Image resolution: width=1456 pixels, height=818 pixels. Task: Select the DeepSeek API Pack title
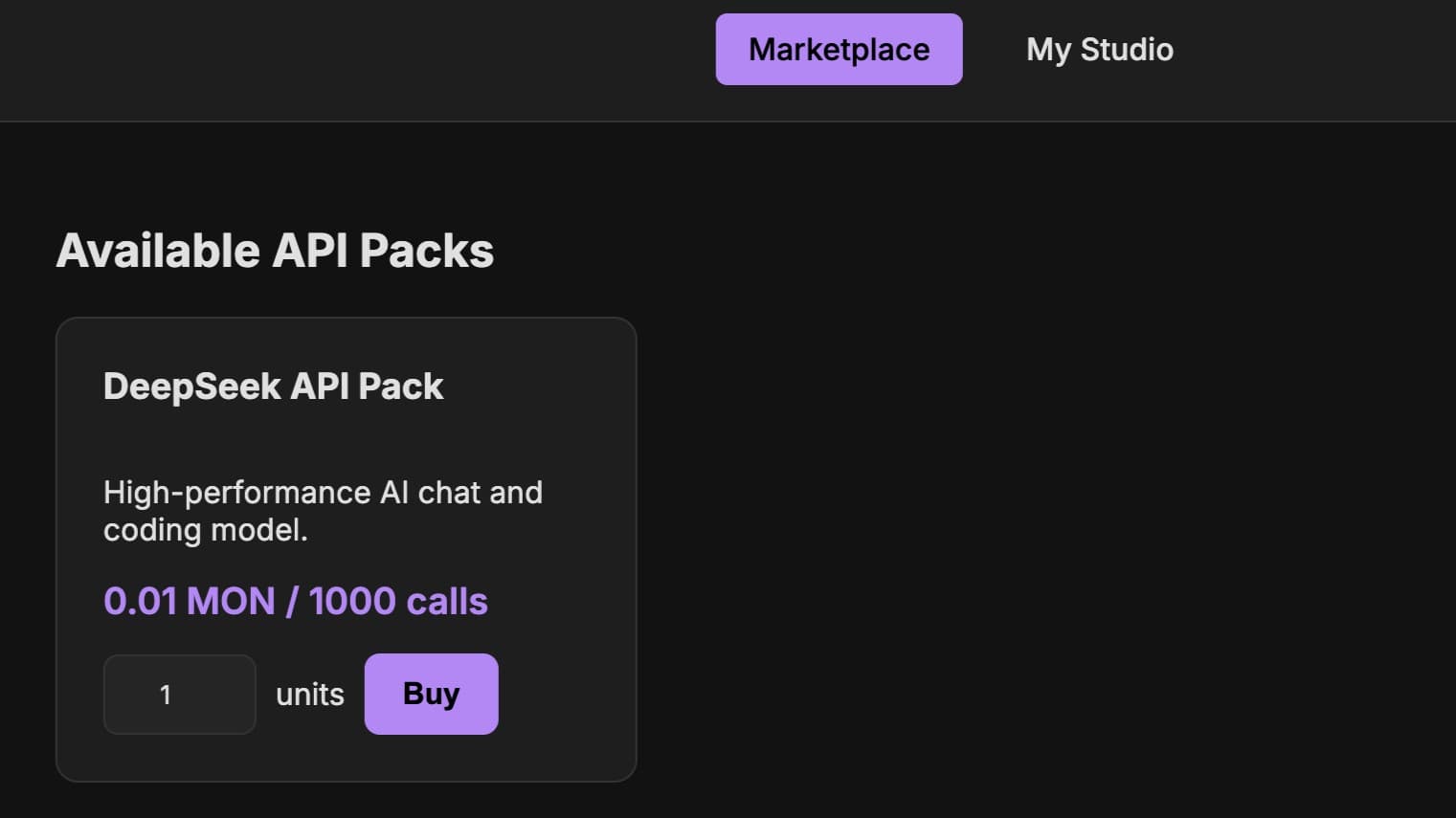pyautogui.click(x=273, y=387)
